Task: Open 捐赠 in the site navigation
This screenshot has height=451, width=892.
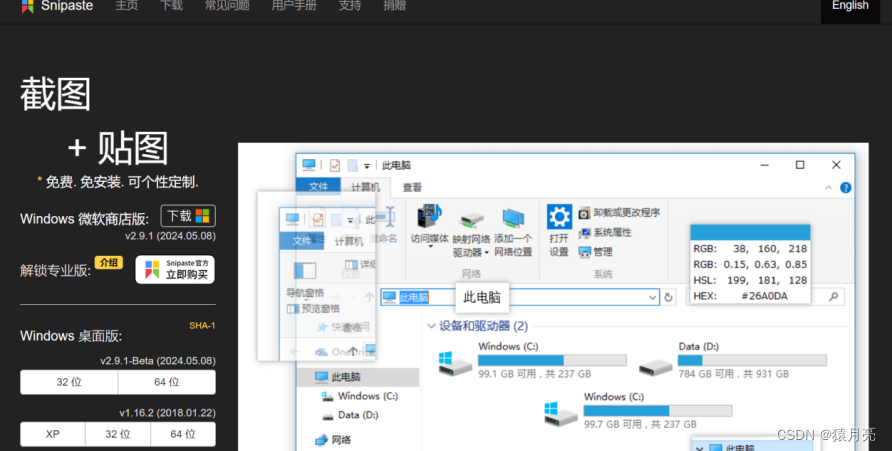Action: (395, 6)
